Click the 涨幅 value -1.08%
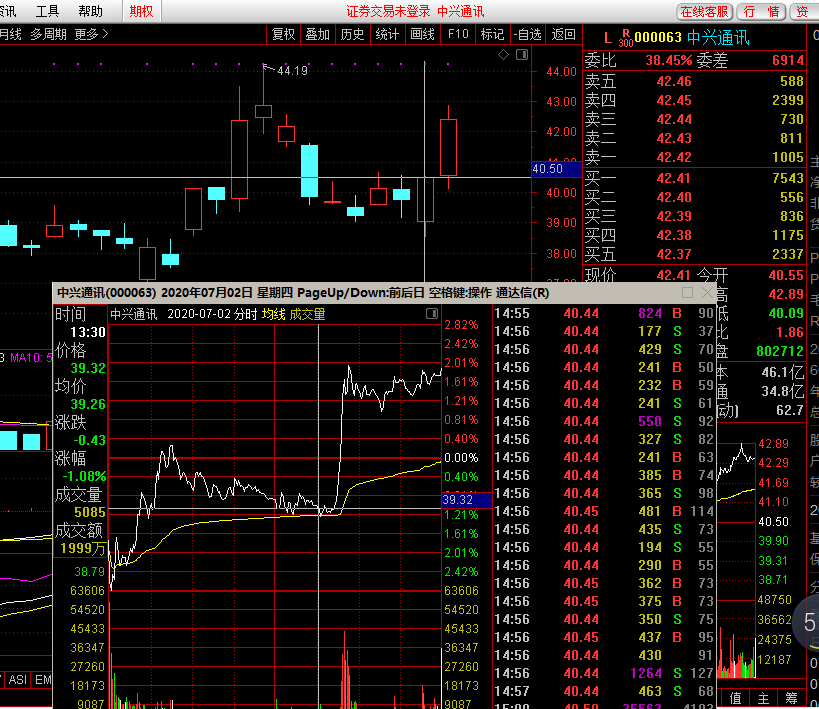819x709 pixels. tap(84, 476)
